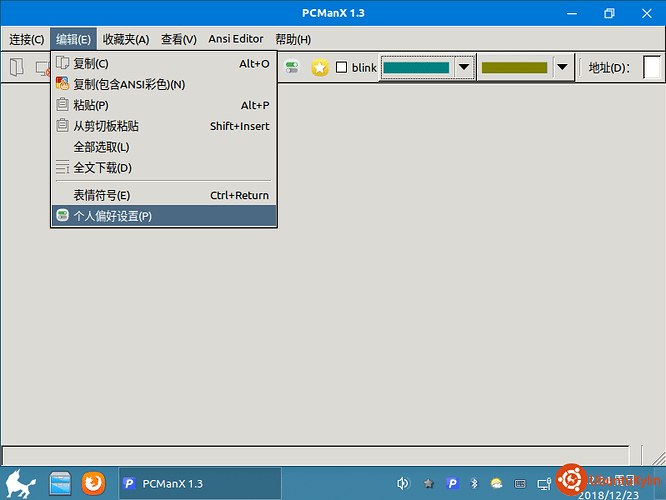This screenshot has height=500, width=666.
Task: Click the blue PCManX tray icon
Action: [x=452, y=483]
